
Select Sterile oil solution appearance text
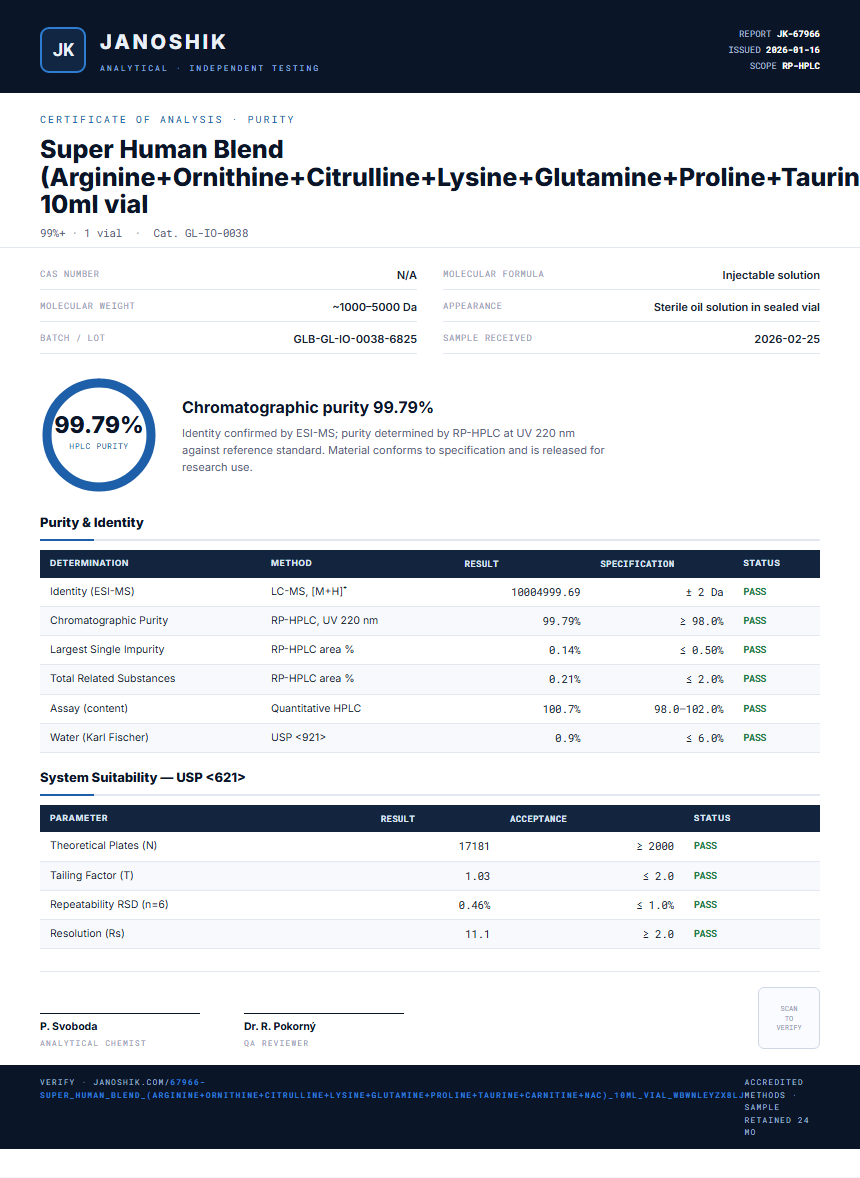pos(736,307)
